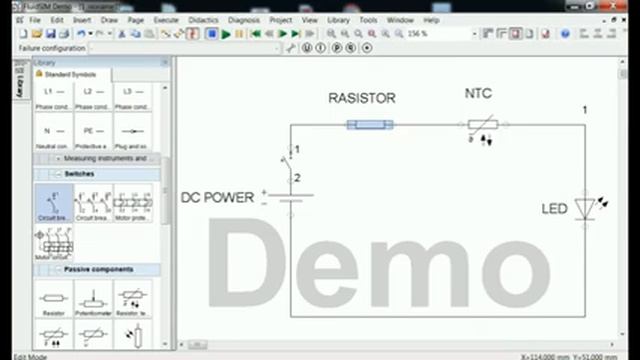
Task: Print the current circuit
Action: (x=64, y=34)
